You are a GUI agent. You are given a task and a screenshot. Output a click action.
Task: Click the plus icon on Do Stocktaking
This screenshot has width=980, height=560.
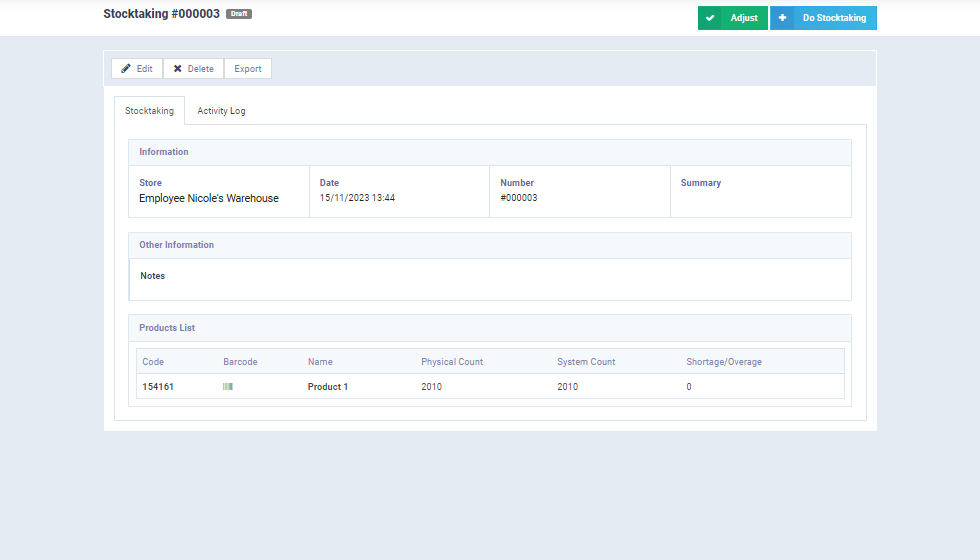782,18
